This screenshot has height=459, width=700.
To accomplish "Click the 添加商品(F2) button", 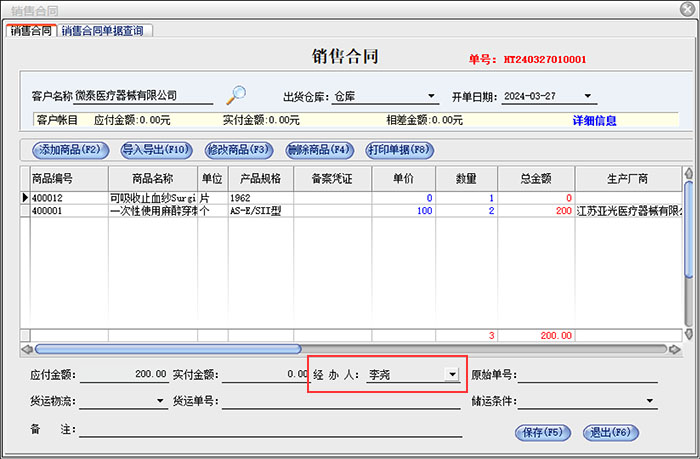I will (x=69, y=150).
